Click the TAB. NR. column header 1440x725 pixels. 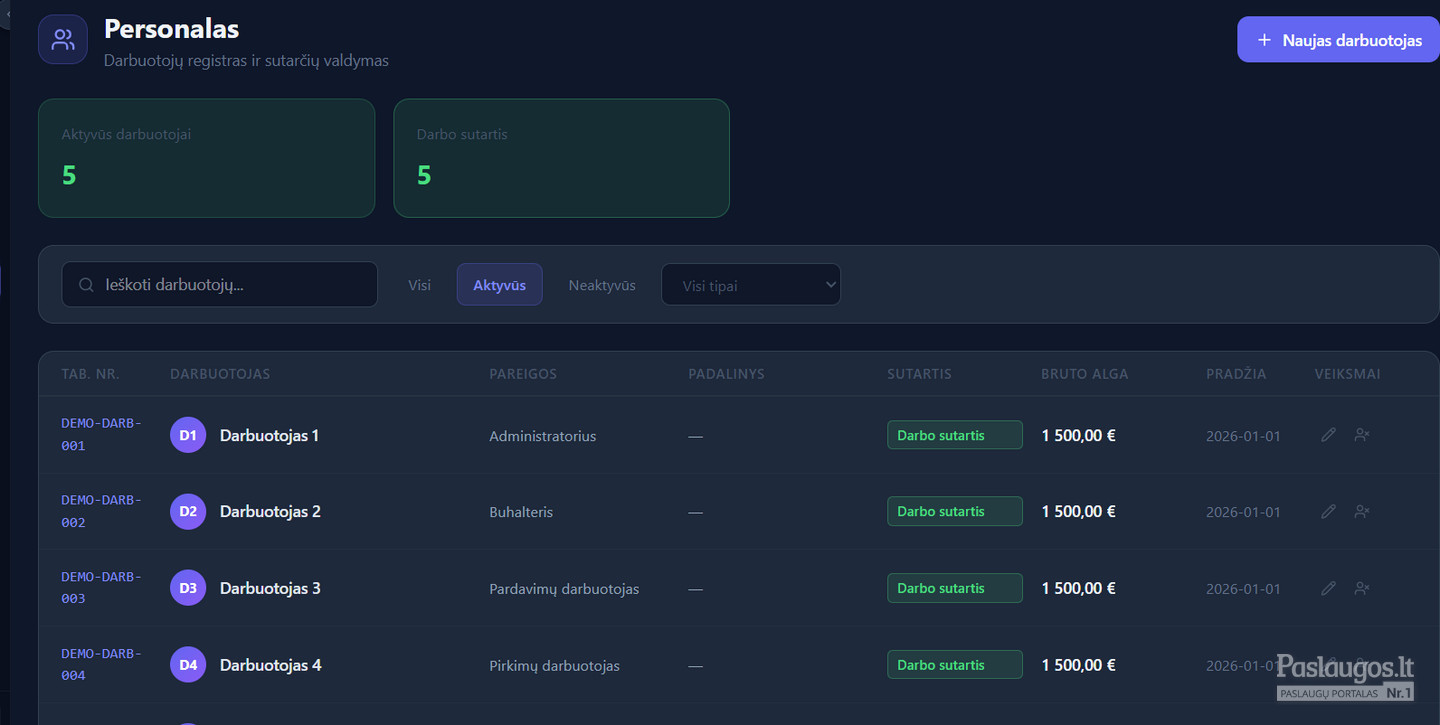click(90, 374)
